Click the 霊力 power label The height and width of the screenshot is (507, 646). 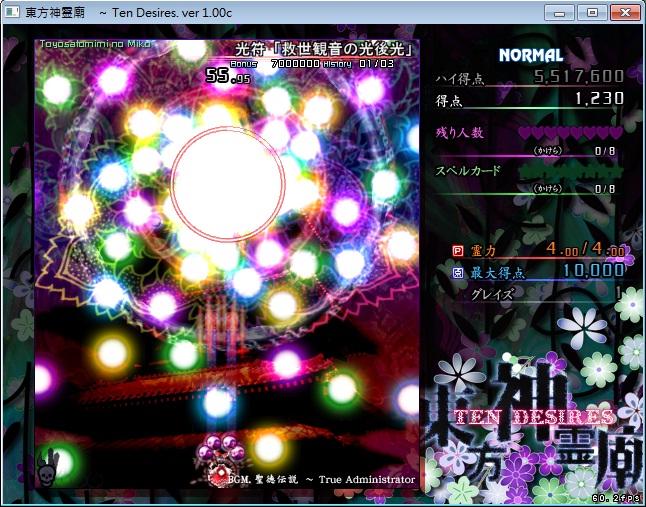point(482,250)
